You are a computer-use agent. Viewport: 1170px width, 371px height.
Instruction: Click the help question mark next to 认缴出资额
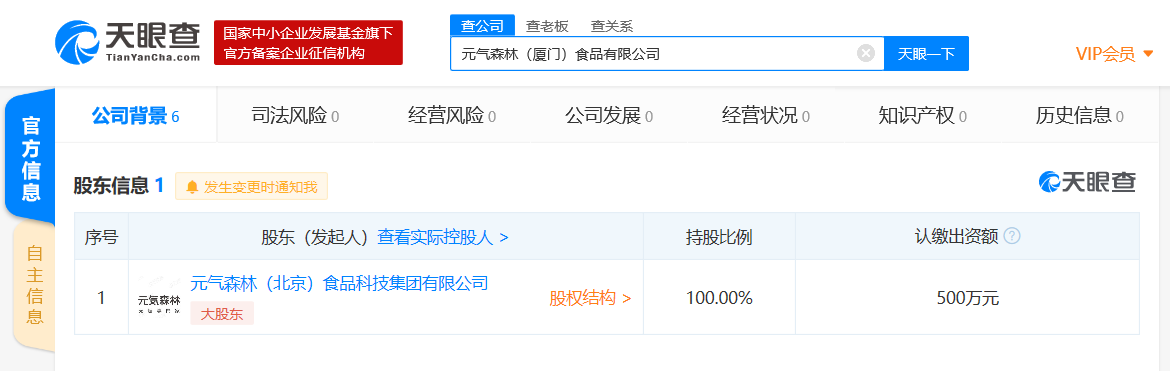[1012, 236]
